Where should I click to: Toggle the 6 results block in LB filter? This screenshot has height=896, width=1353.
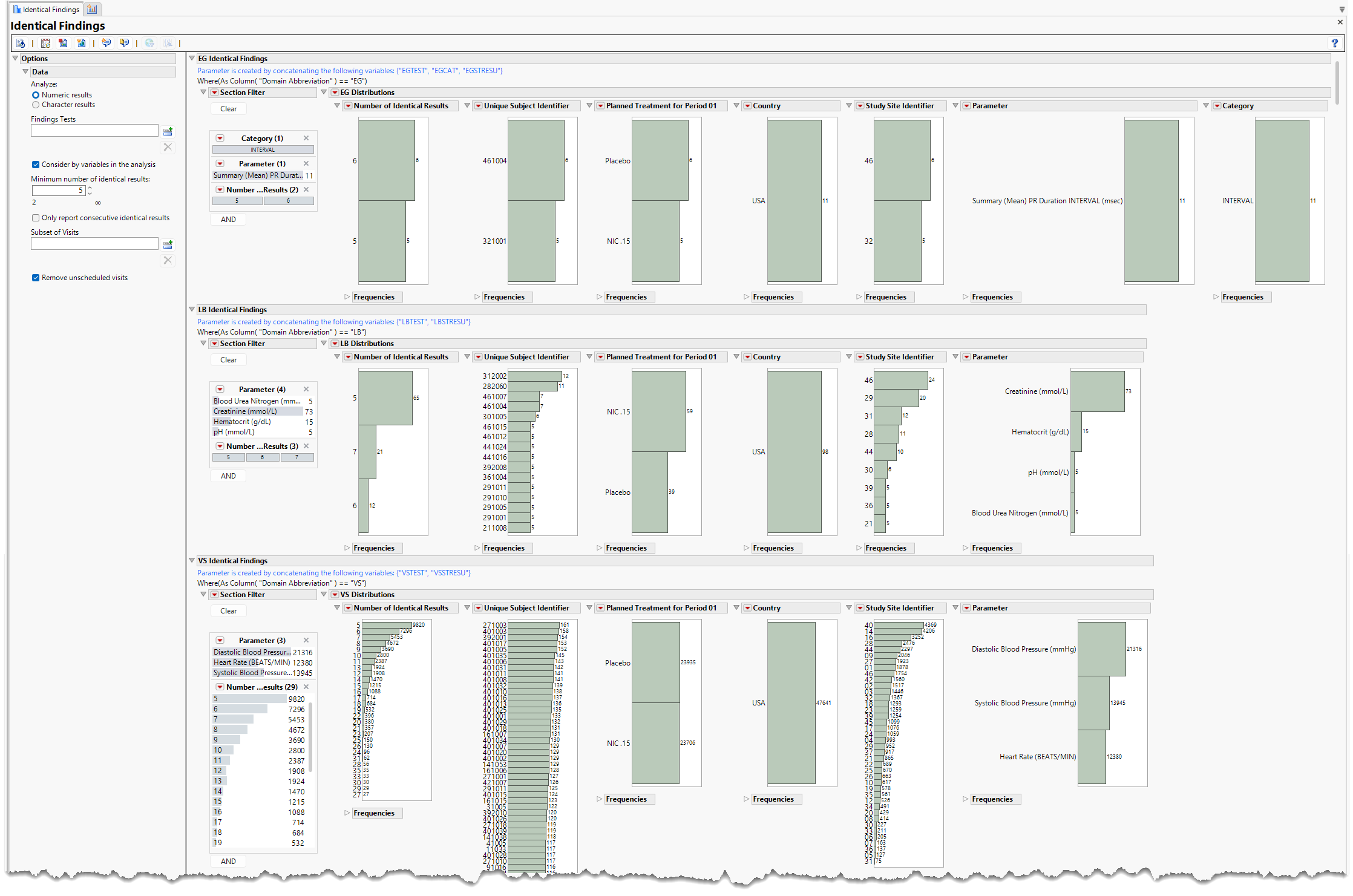pos(263,457)
